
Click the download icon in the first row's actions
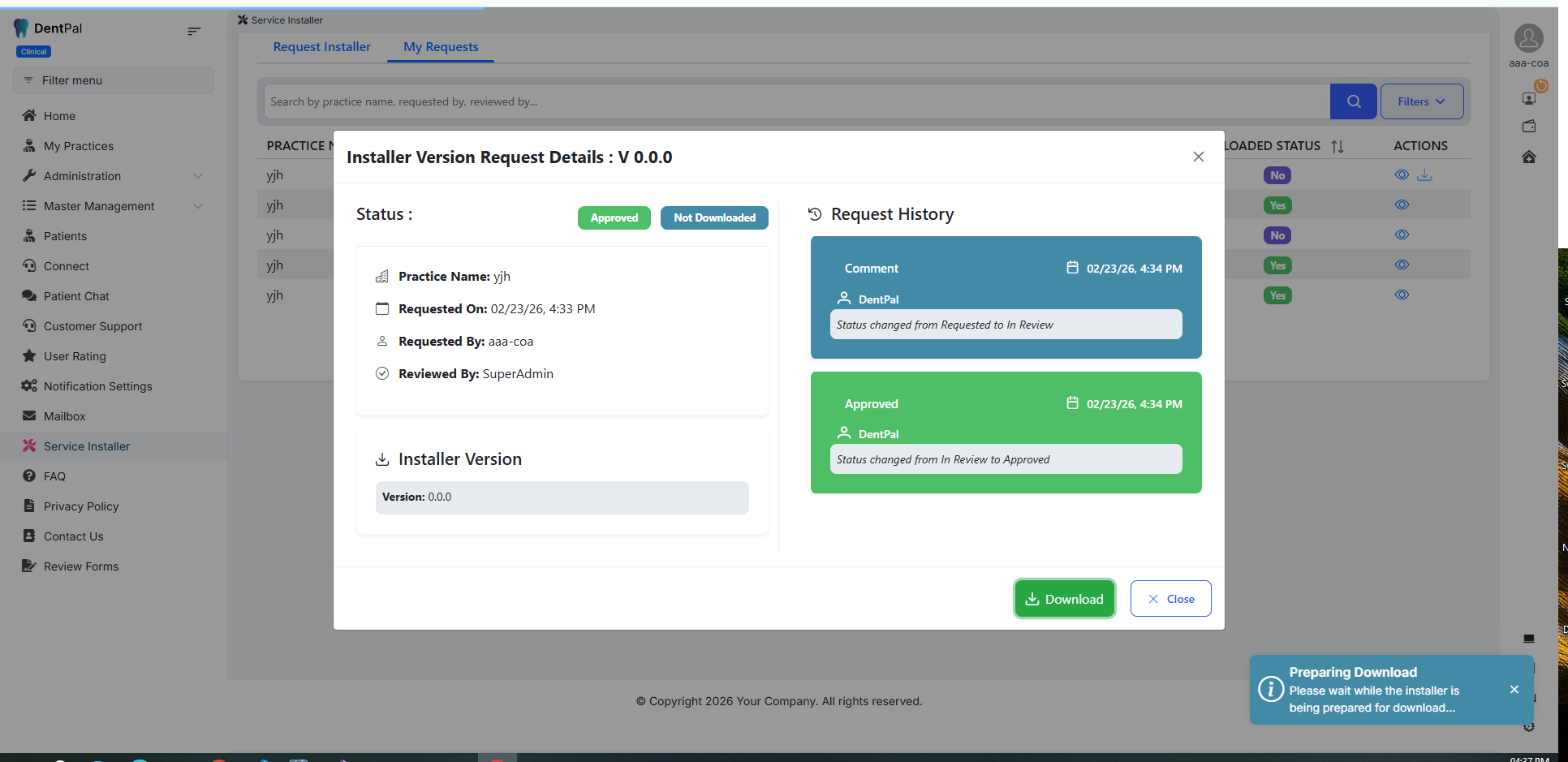(x=1424, y=175)
